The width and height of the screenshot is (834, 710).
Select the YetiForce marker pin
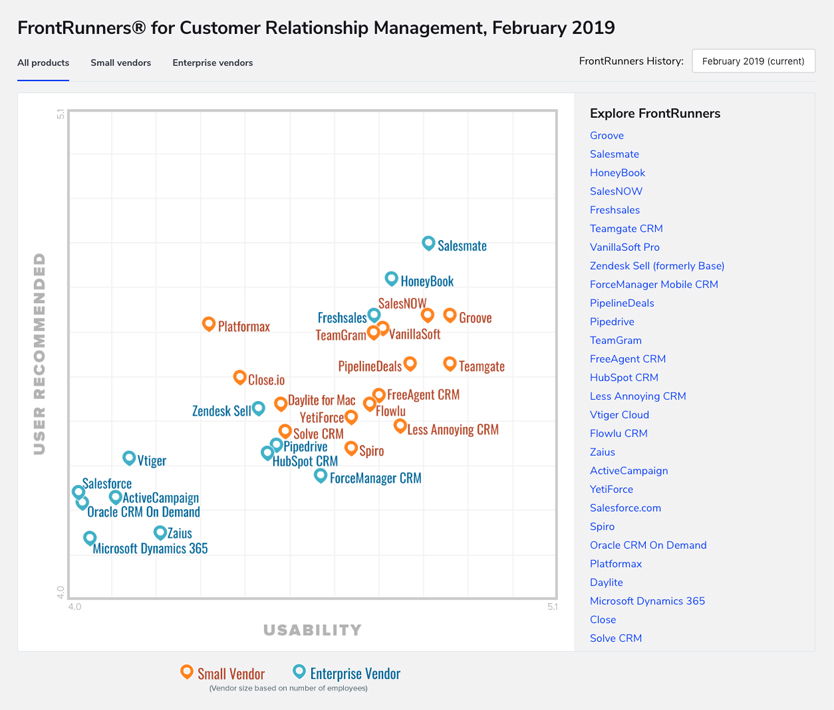[351, 417]
